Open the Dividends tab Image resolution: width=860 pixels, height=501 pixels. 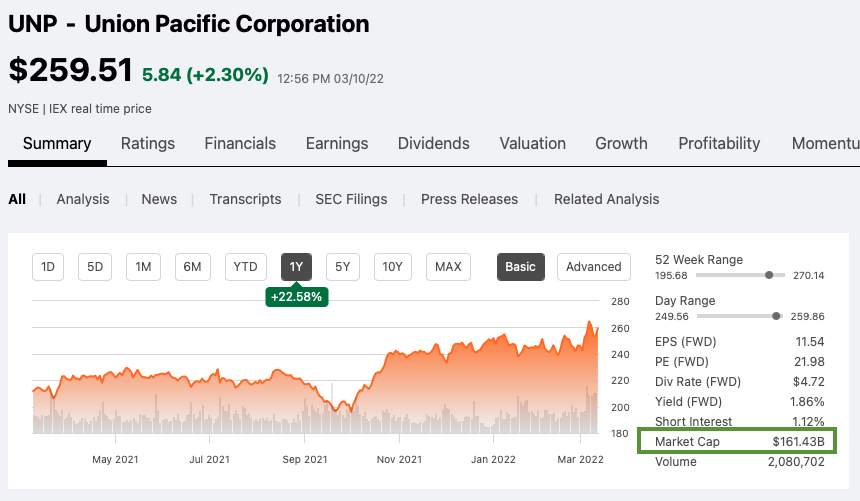click(x=433, y=143)
